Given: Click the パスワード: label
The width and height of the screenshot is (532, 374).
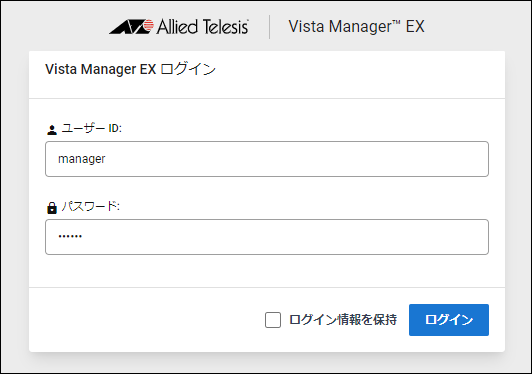Looking at the screenshot, I should point(91,206).
